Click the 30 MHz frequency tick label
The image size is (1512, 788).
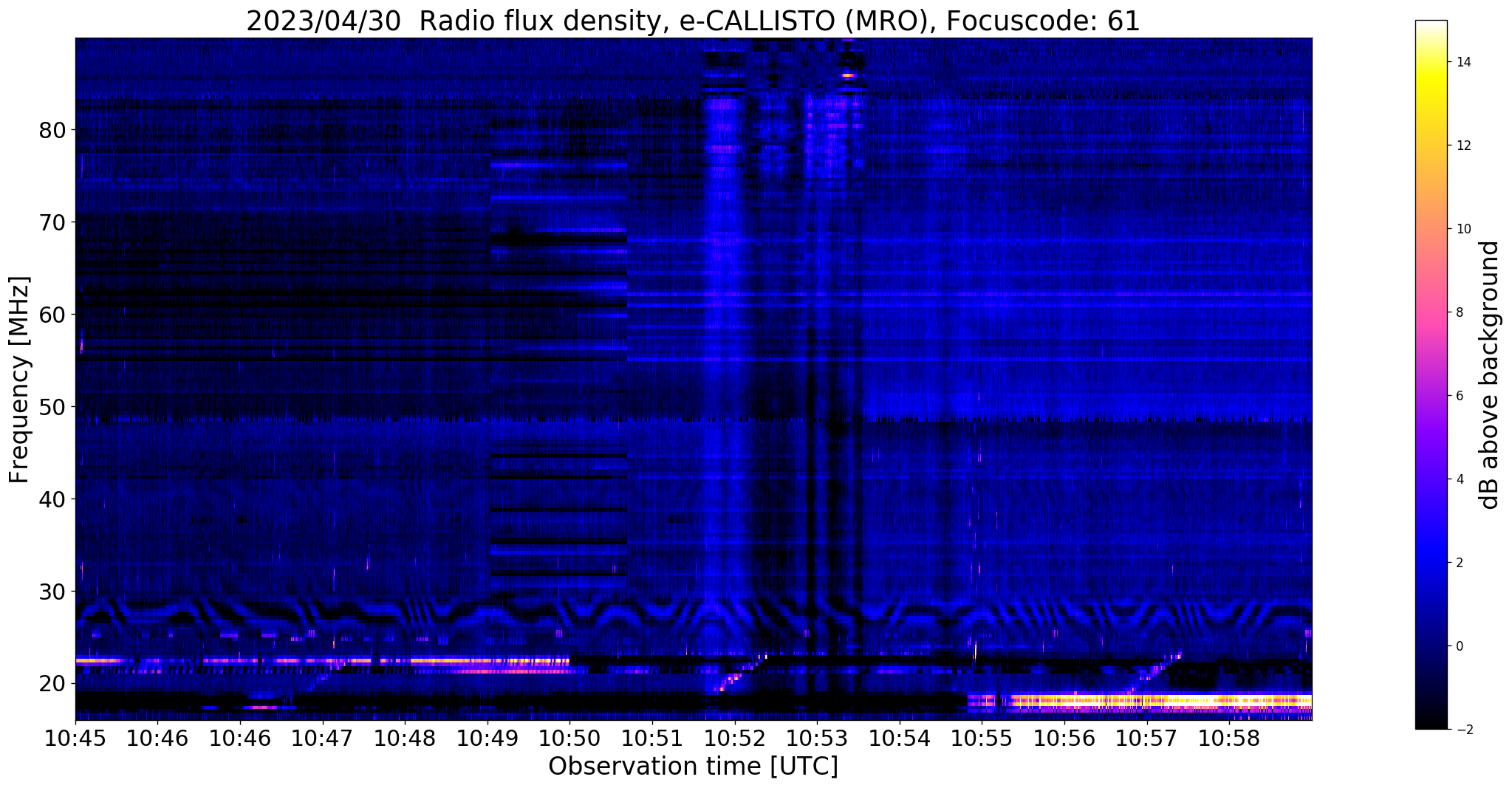tap(52, 592)
